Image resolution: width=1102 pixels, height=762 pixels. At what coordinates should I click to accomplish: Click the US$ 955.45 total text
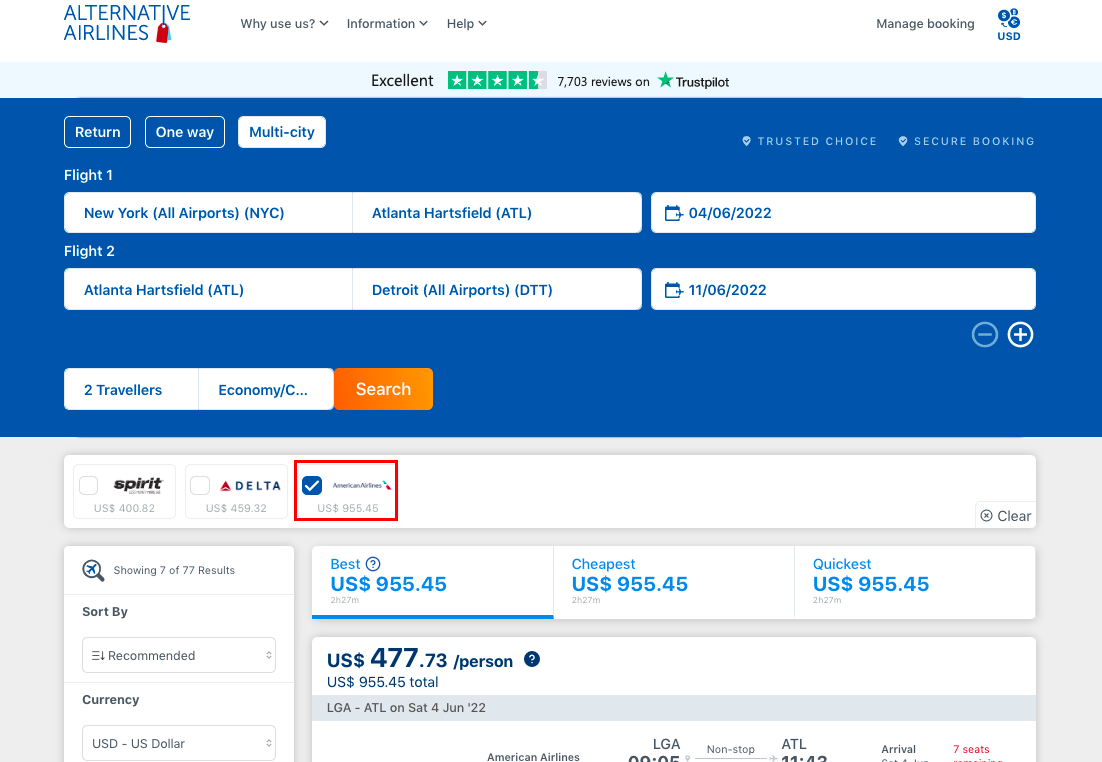pyautogui.click(x=382, y=682)
